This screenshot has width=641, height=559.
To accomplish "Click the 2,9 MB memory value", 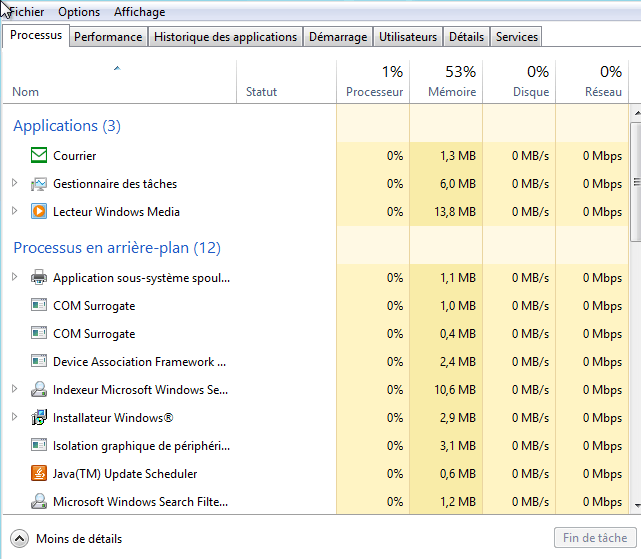I will pos(458,418).
